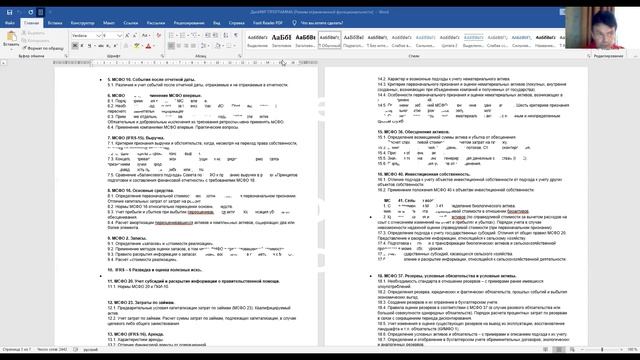Open the font size dropdown
Image resolution: width=640 pixels, height=360 pixels.
(x=119, y=36)
